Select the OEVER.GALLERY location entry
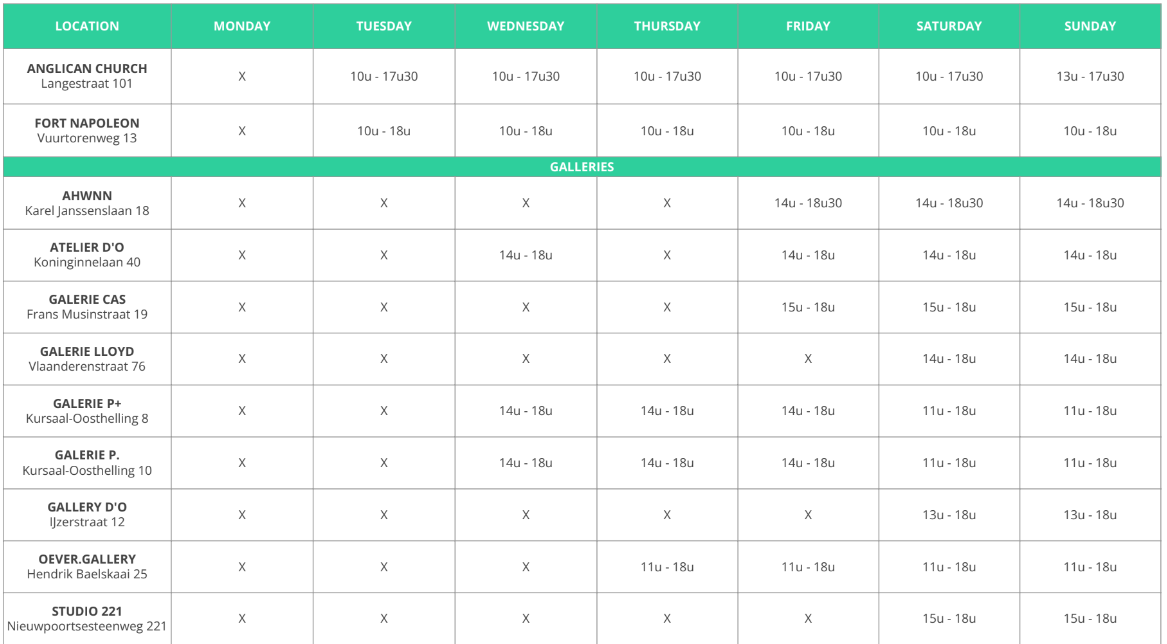 click(87, 567)
